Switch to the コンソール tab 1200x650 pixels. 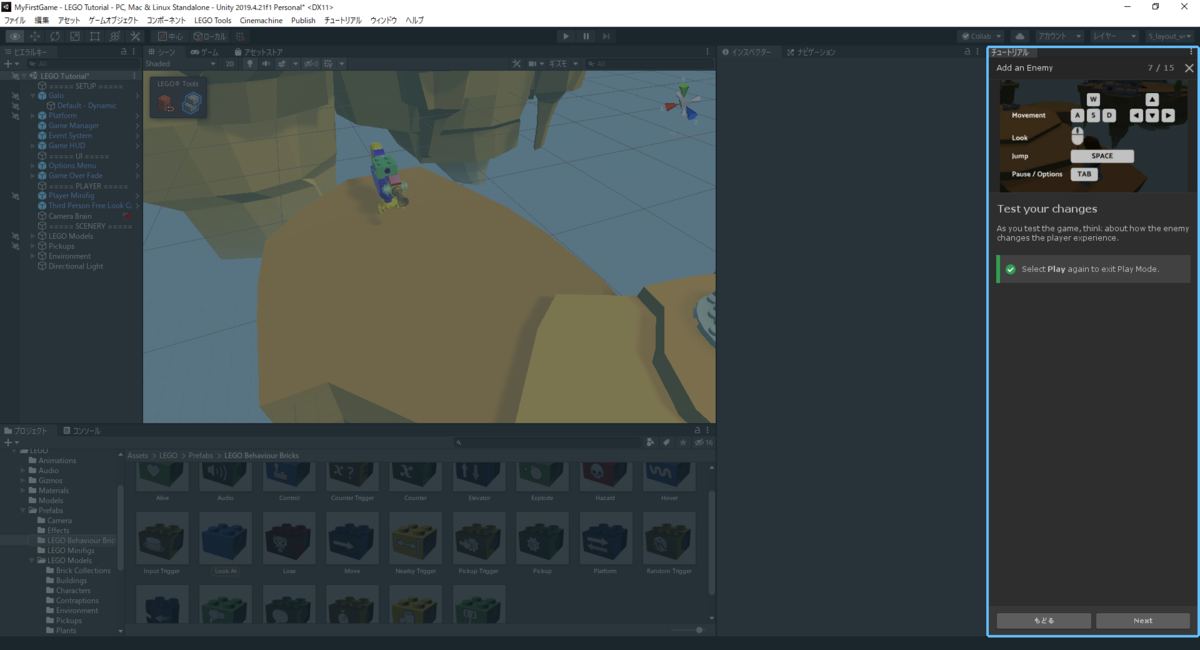[x=82, y=431]
